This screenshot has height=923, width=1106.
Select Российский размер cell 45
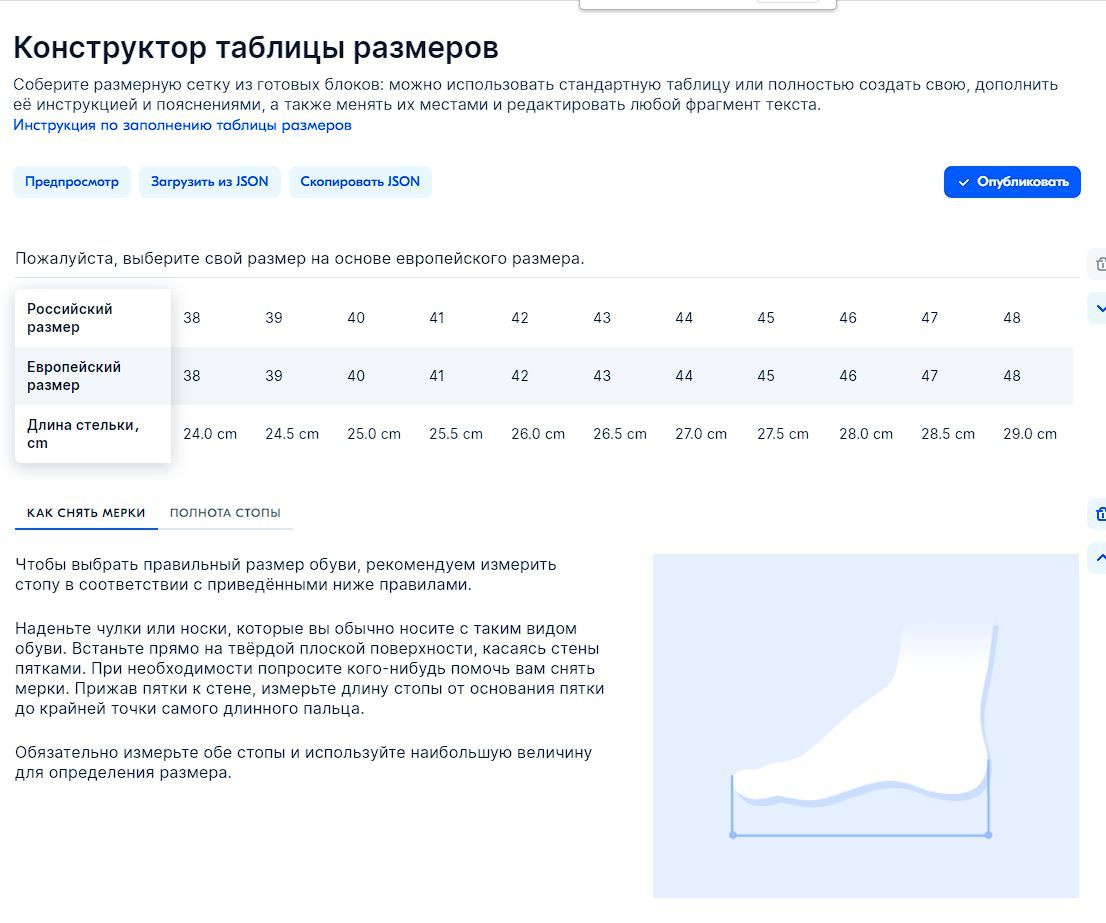[766, 318]
